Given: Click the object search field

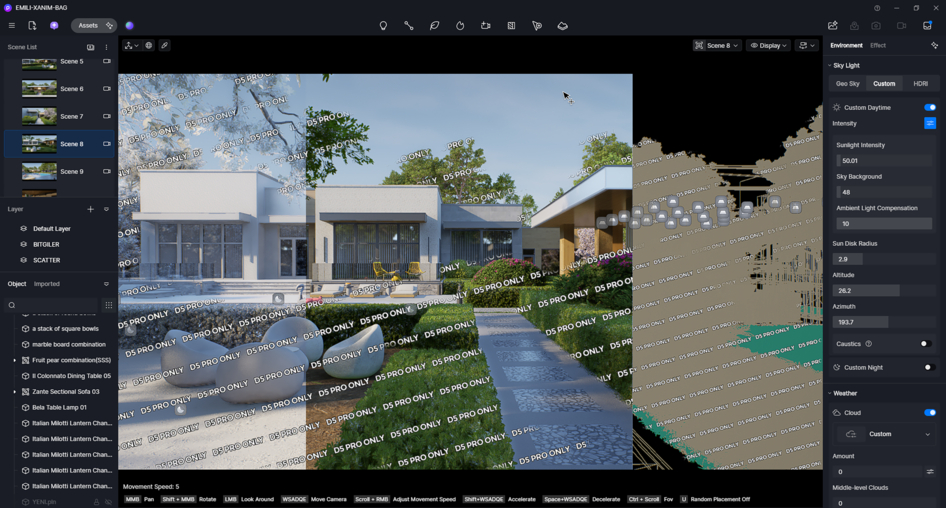Looking at the screenshot, I should (51, 305).
